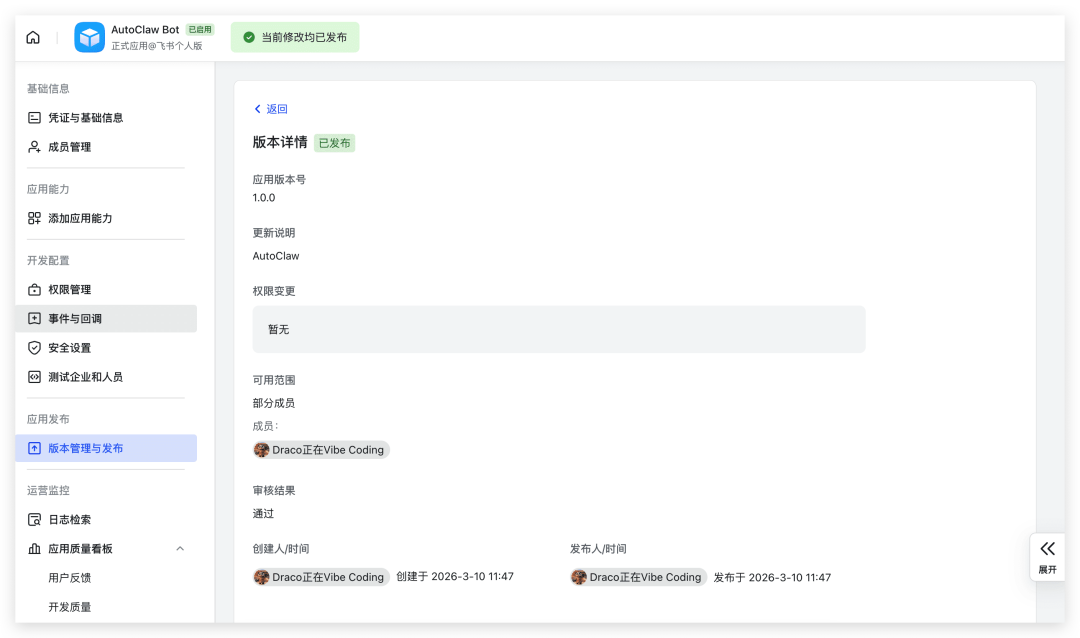Image resolution: width=1080 pixels, height=638 pixels.
Task: Expand the right side panel via 展开
Action: (x=1047, y=556)
